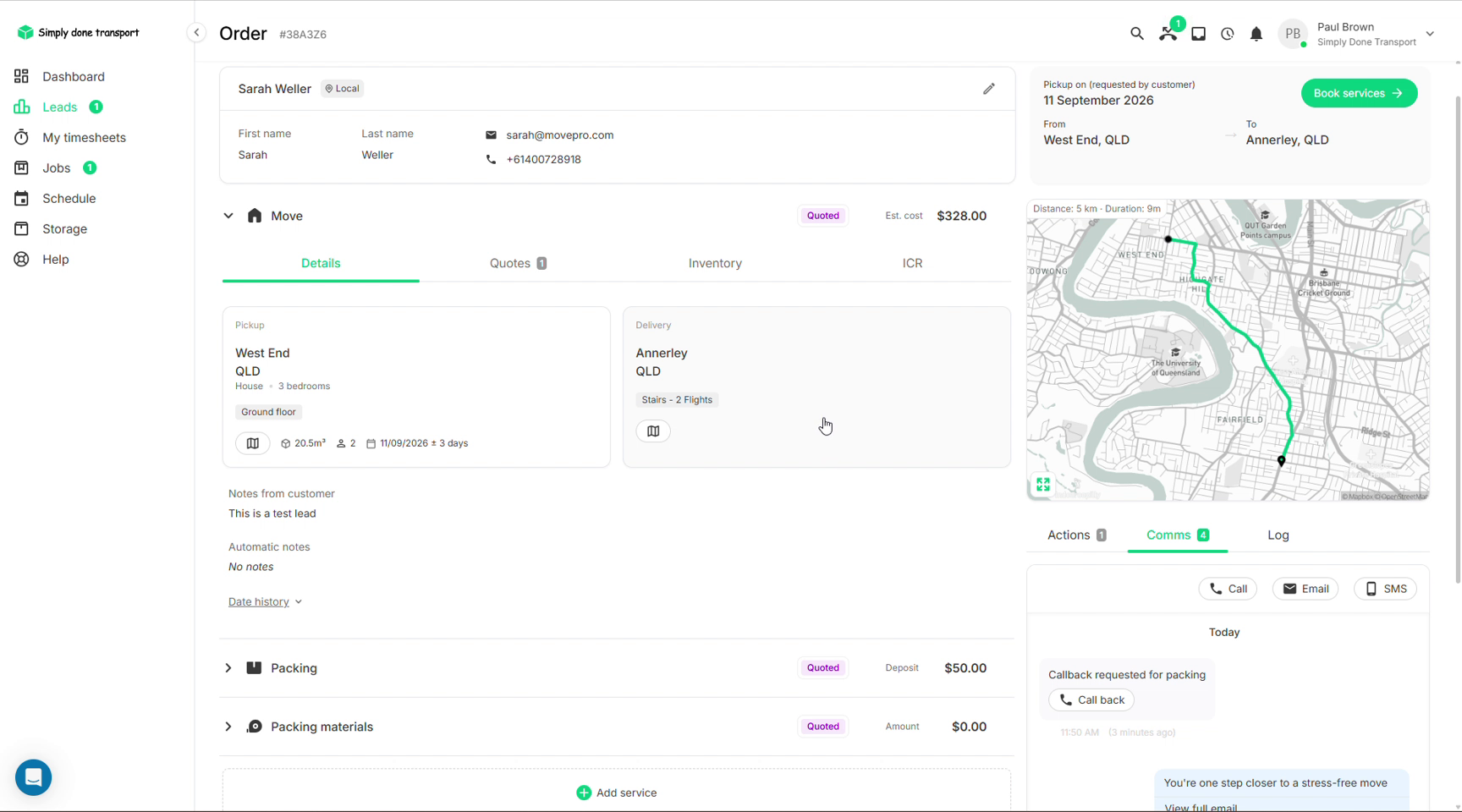Open the tools icon with badge
The image size is (1462, 812).
click(x=1168, y=34)
